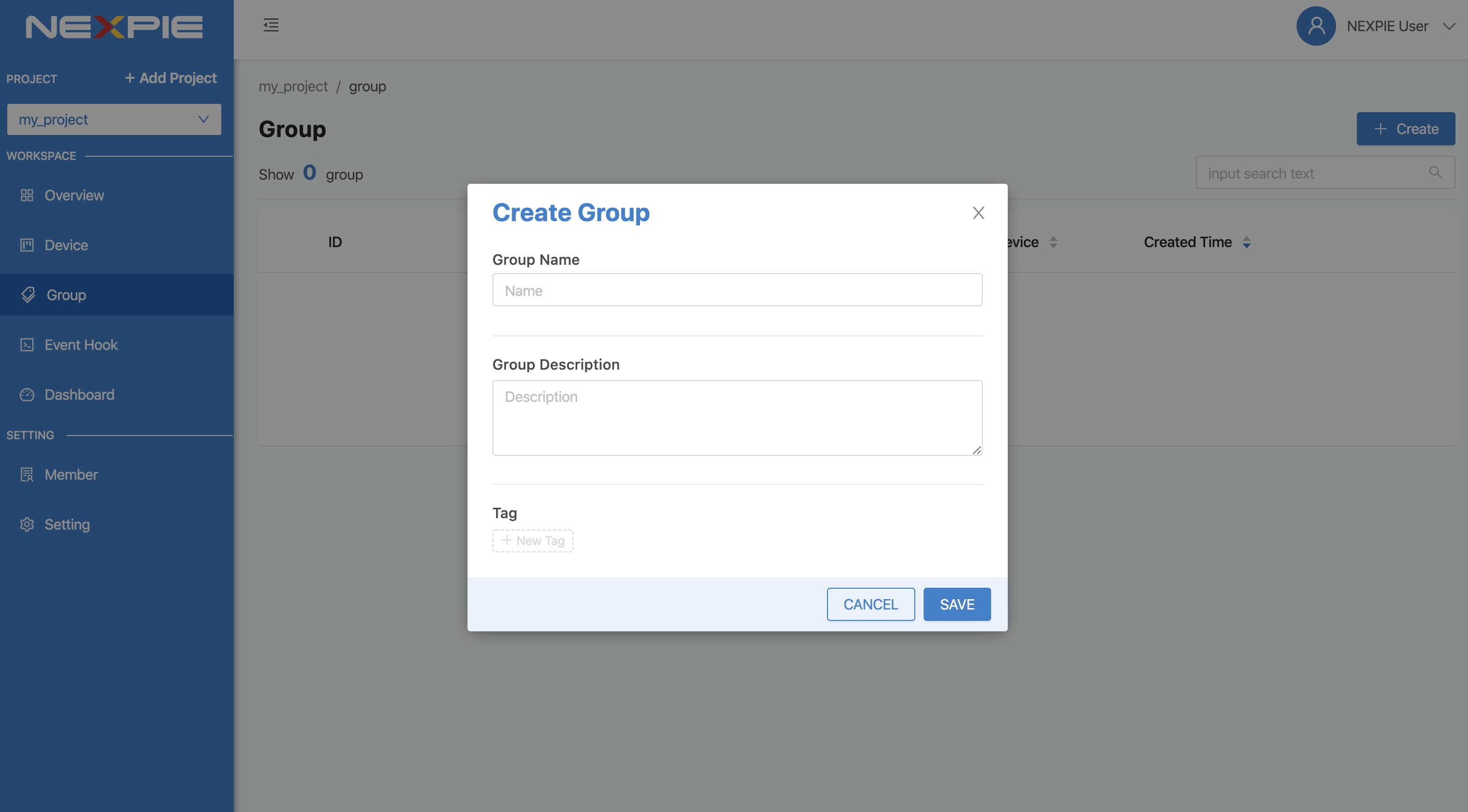Click the Create button on the Group page

[x=1405, y=129]
